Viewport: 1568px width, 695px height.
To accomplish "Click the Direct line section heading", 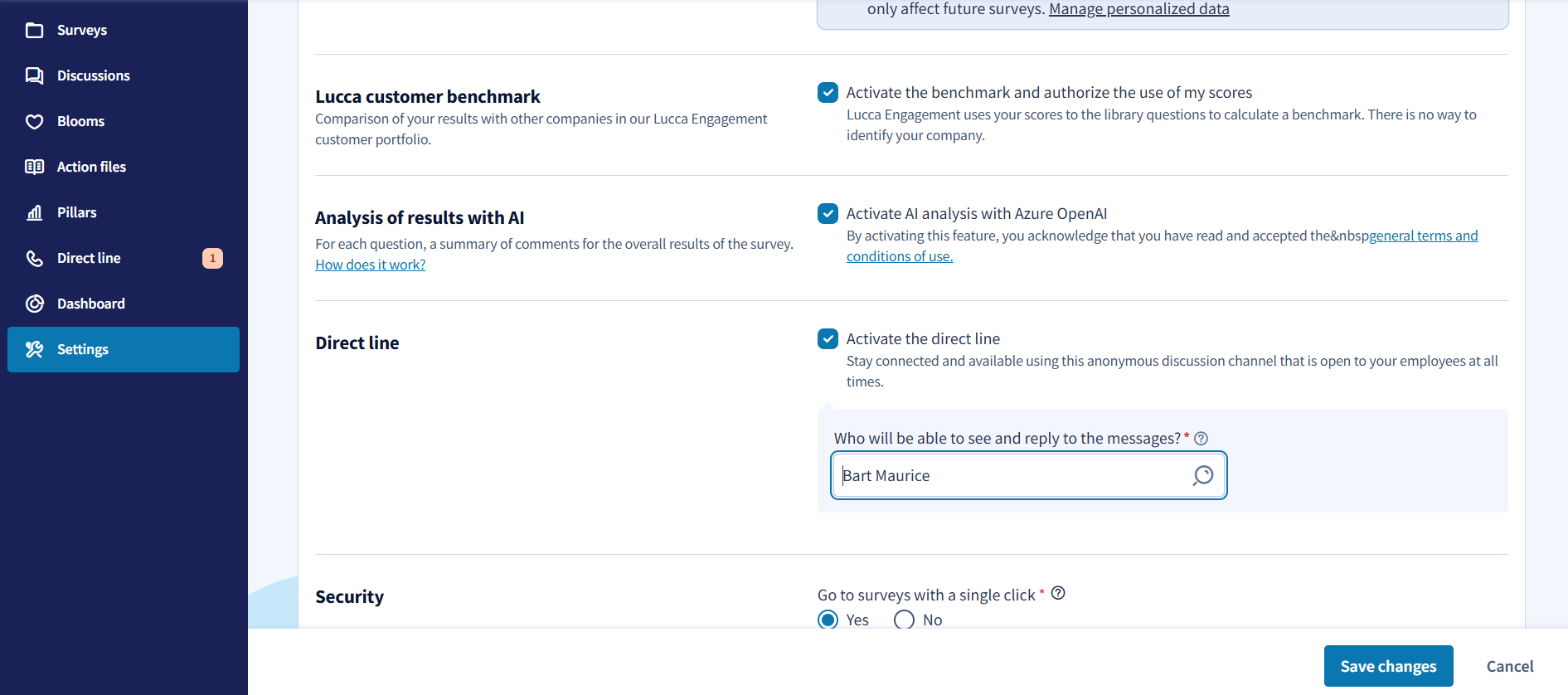I will (x=357, y=343).
